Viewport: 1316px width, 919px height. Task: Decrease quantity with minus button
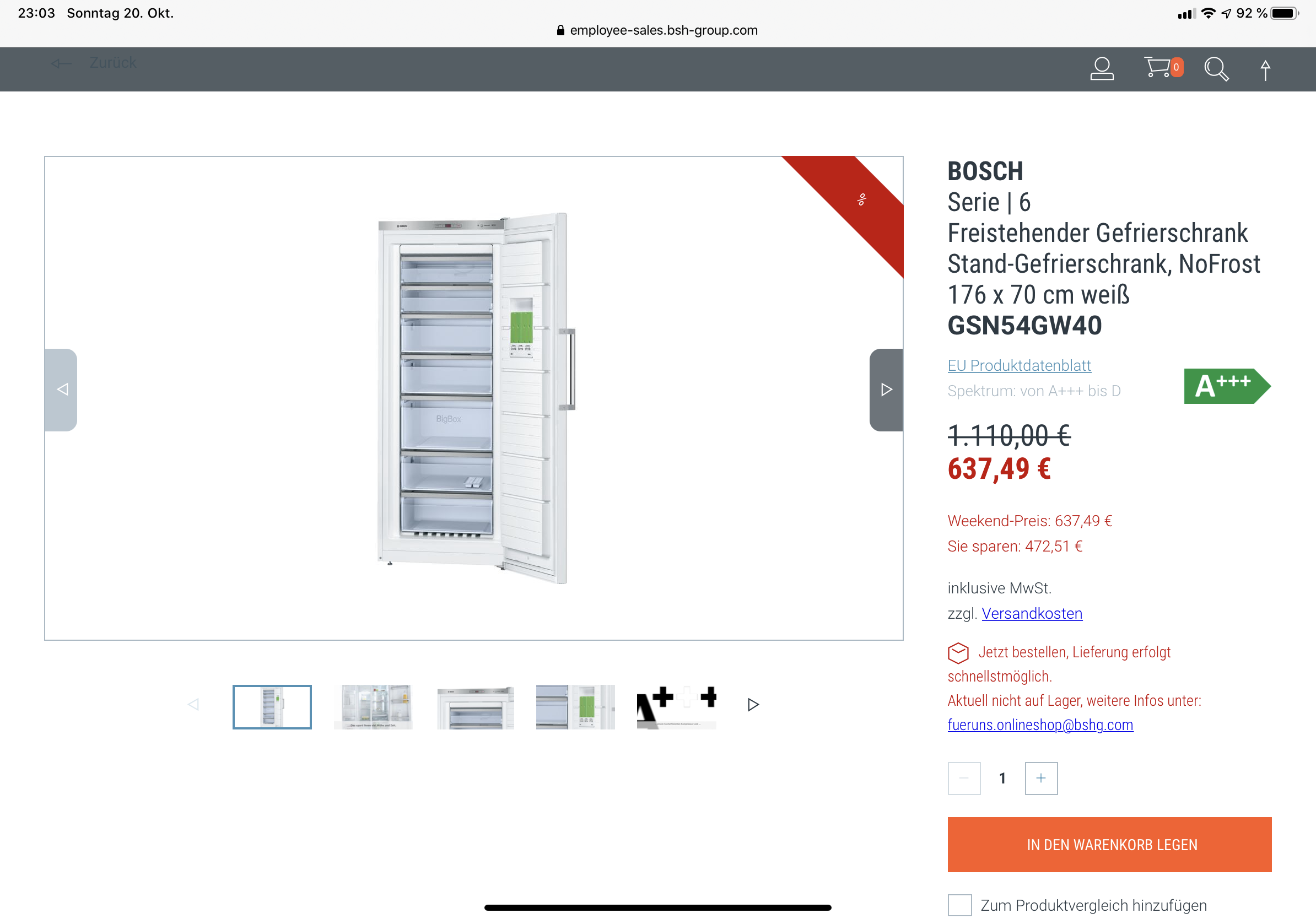click(x=963, y=778)
